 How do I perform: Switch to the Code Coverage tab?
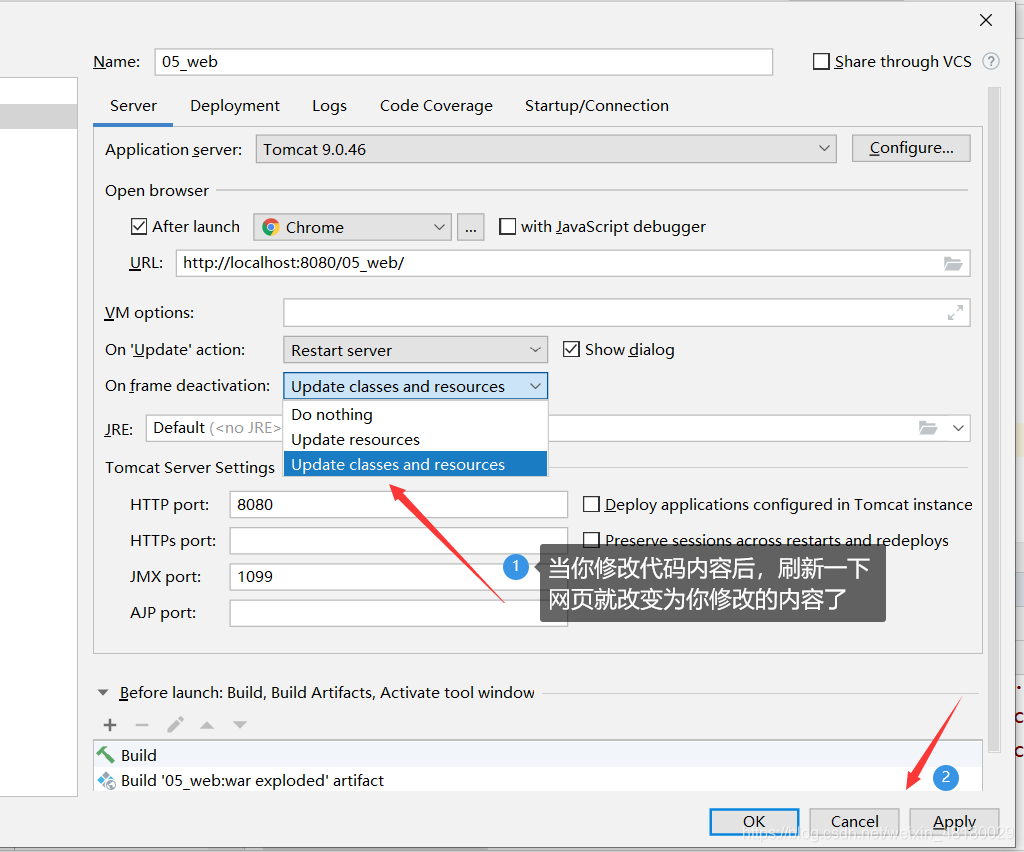pyautogui.click(x=436, y=106)
